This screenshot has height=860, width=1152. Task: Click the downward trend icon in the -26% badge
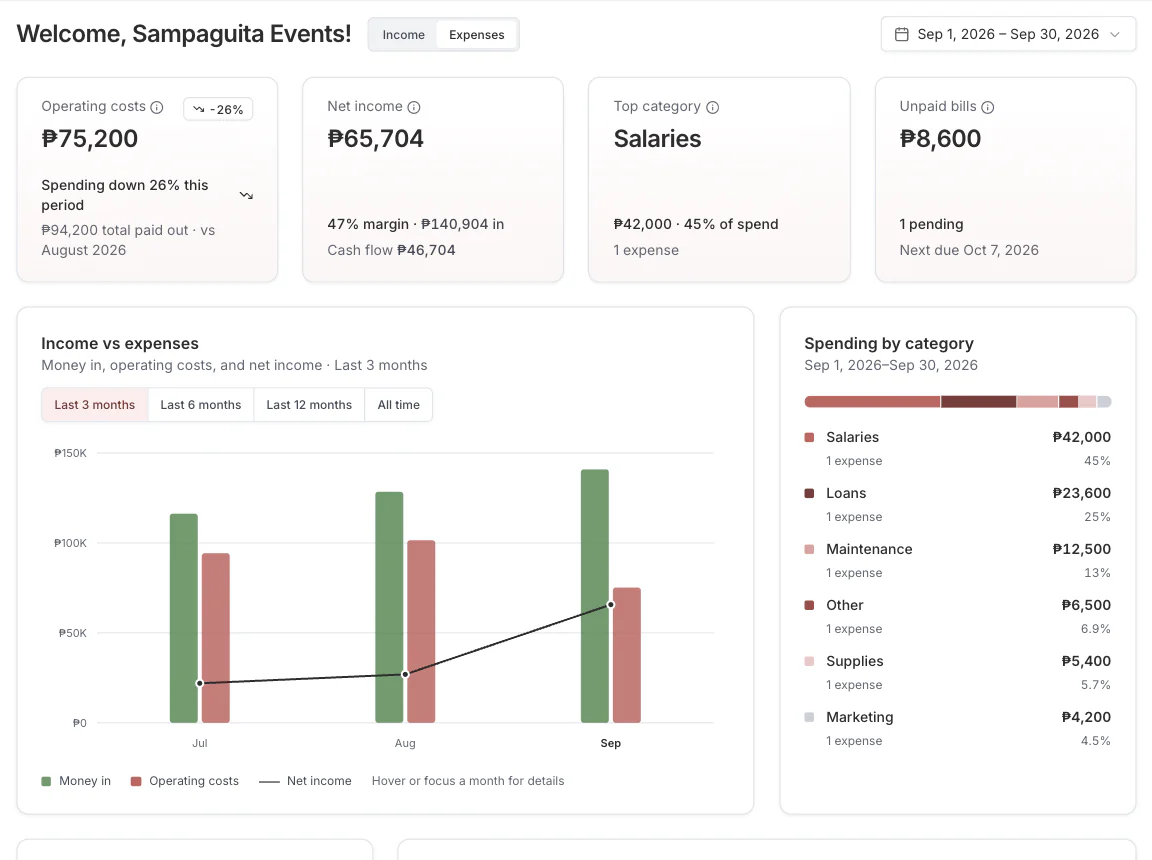pyautogui.click(x=198, y=109)
